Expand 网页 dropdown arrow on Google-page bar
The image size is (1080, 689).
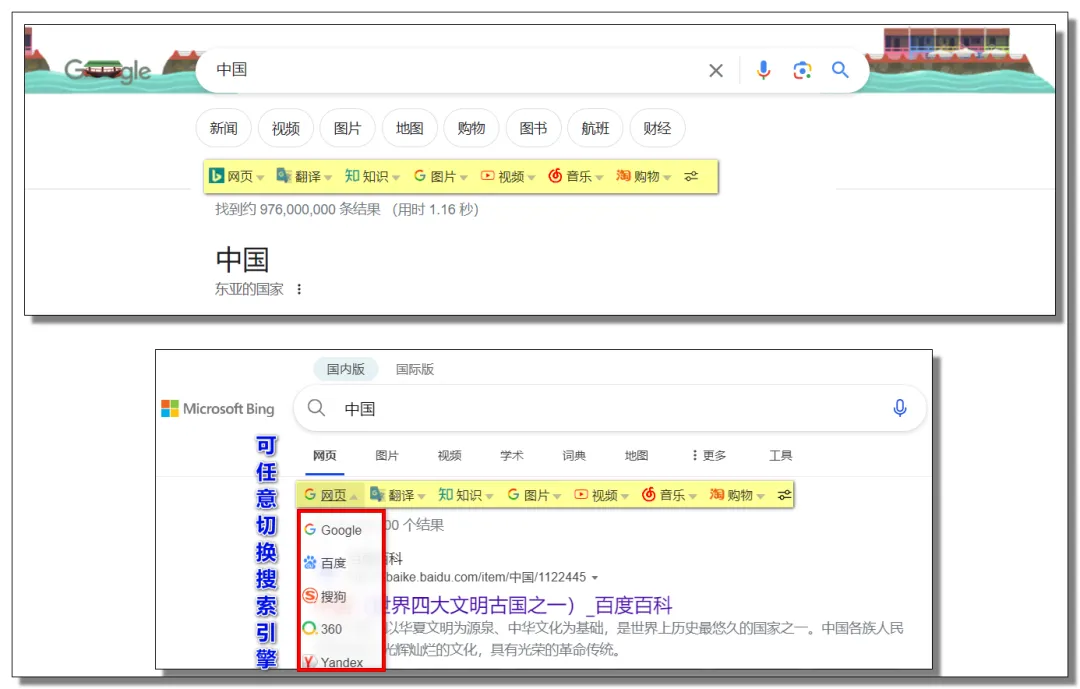pyautogui.click(x=260, y=178)
